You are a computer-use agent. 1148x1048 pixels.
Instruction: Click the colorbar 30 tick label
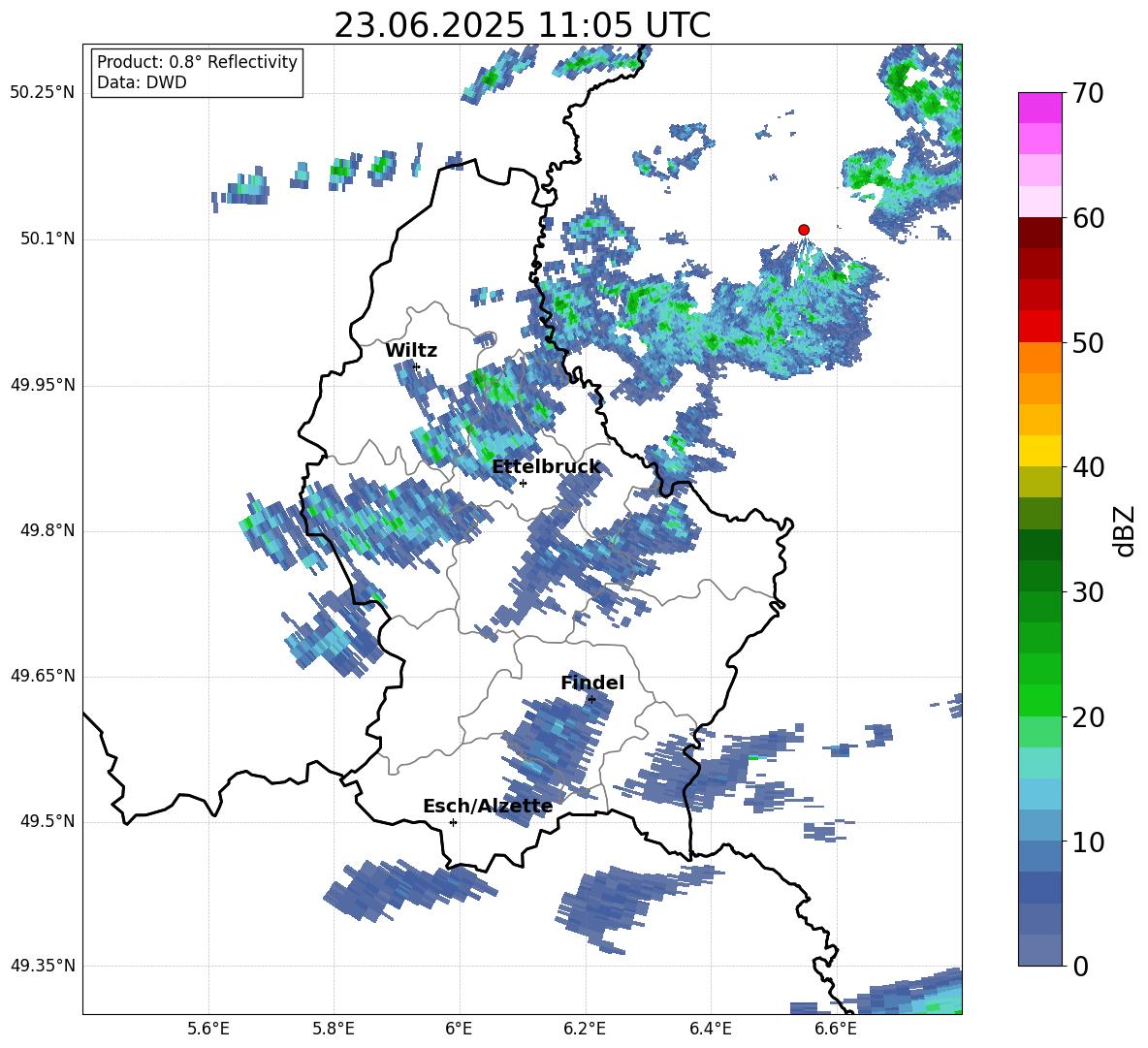click(x=1088, y=592)
